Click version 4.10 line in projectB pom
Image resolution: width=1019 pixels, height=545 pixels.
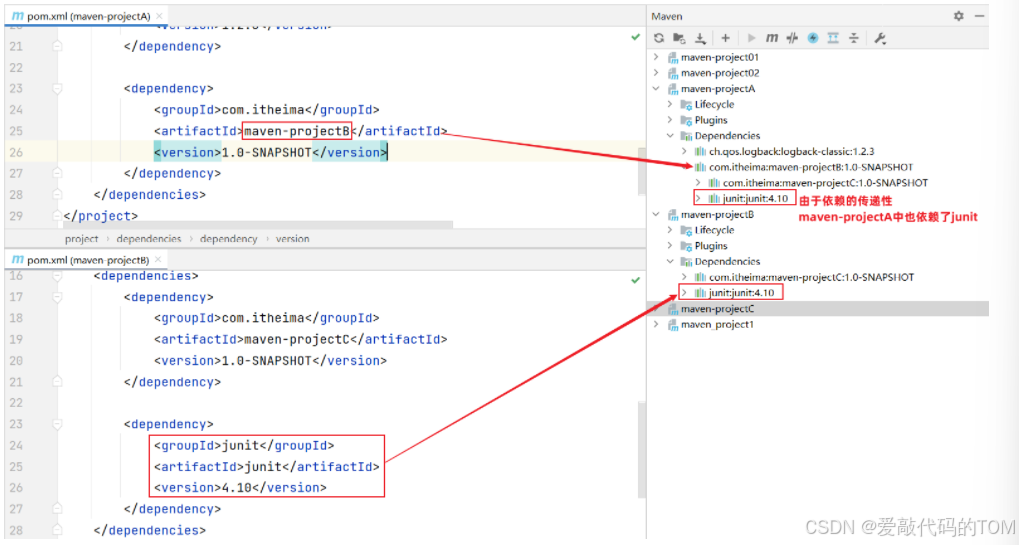pyautogui.click(x=240, y=488)
